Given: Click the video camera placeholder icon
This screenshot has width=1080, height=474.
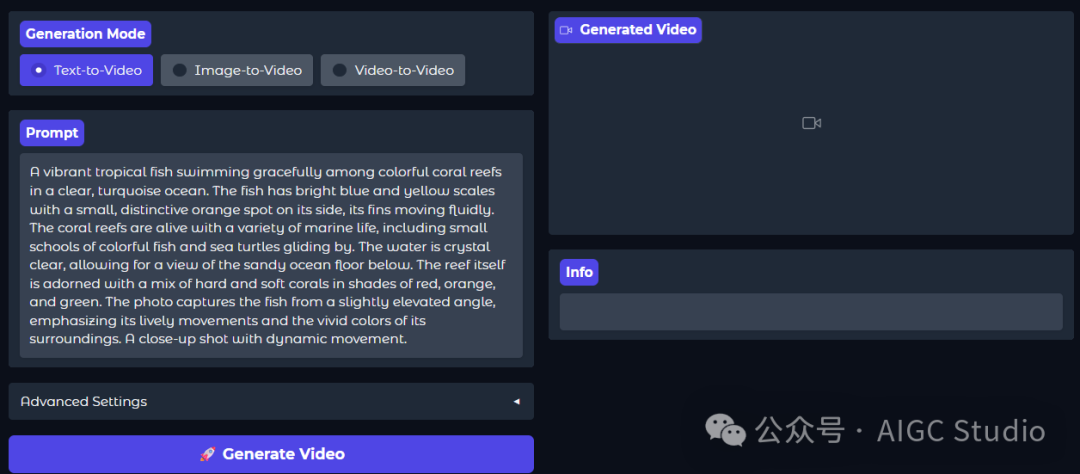Looking at the screenshot, I should point(811,123).
